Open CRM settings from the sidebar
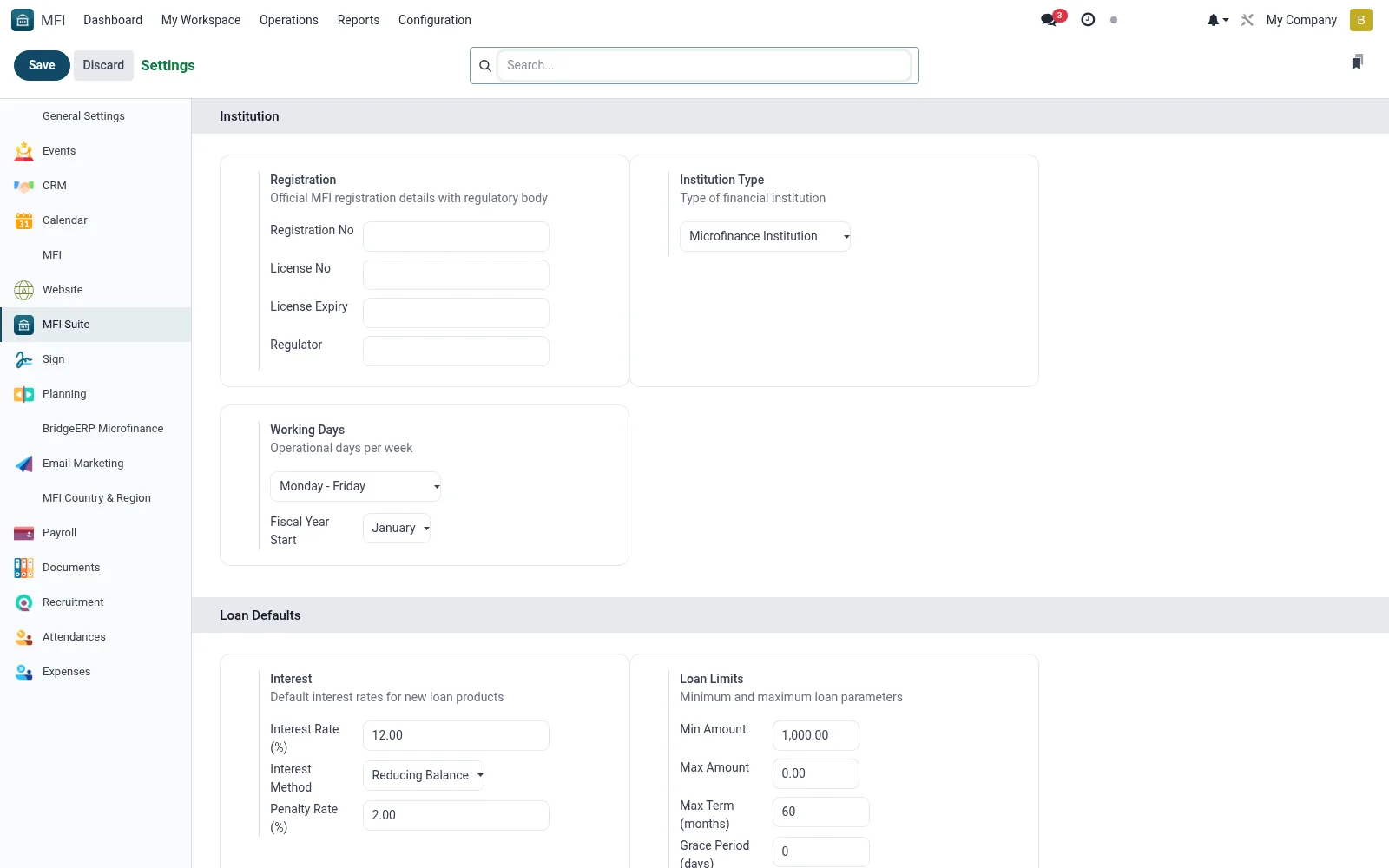 tap(95, 186)
